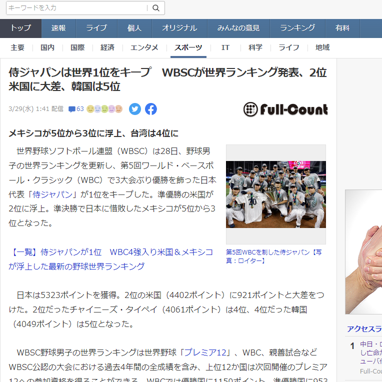Open the 【一覧】 ranking list link
Screen dimensions: 382x382
click(111, 259)
